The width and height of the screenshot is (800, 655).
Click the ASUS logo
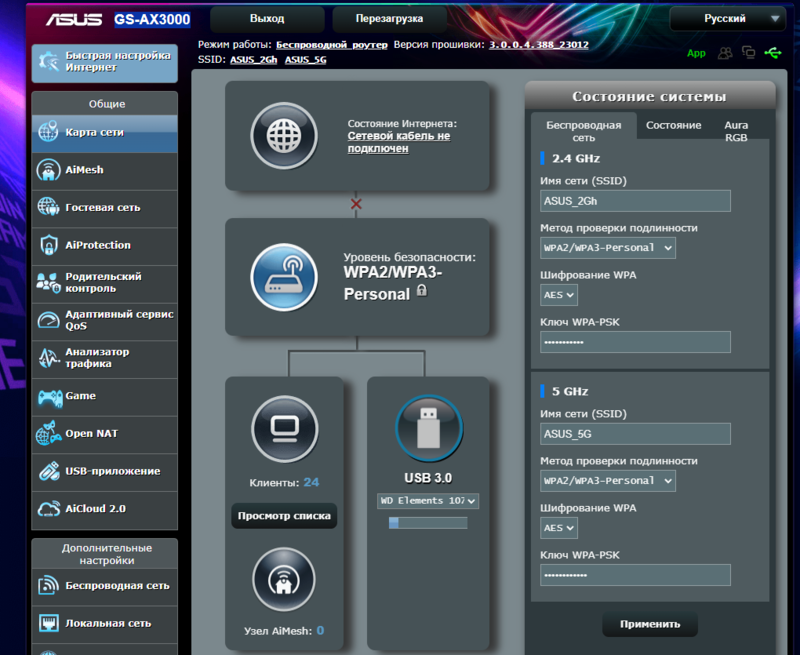pos(74,19)
